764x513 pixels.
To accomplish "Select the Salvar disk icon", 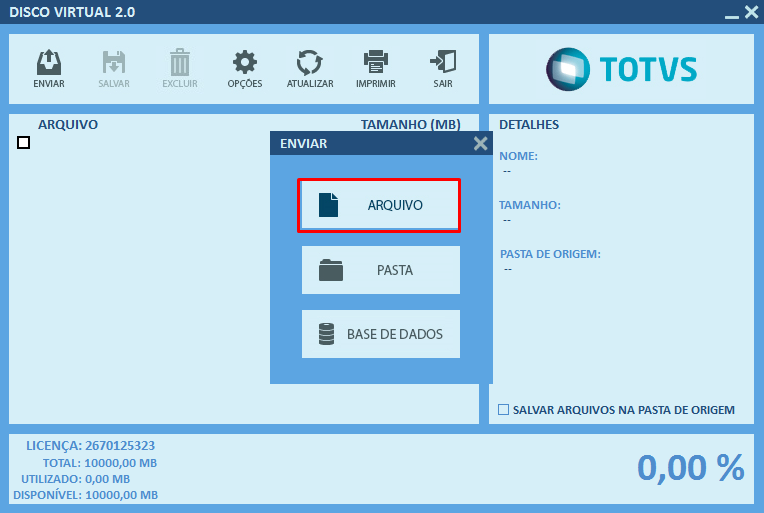I will pyautogui.click(x=114, y=69).
